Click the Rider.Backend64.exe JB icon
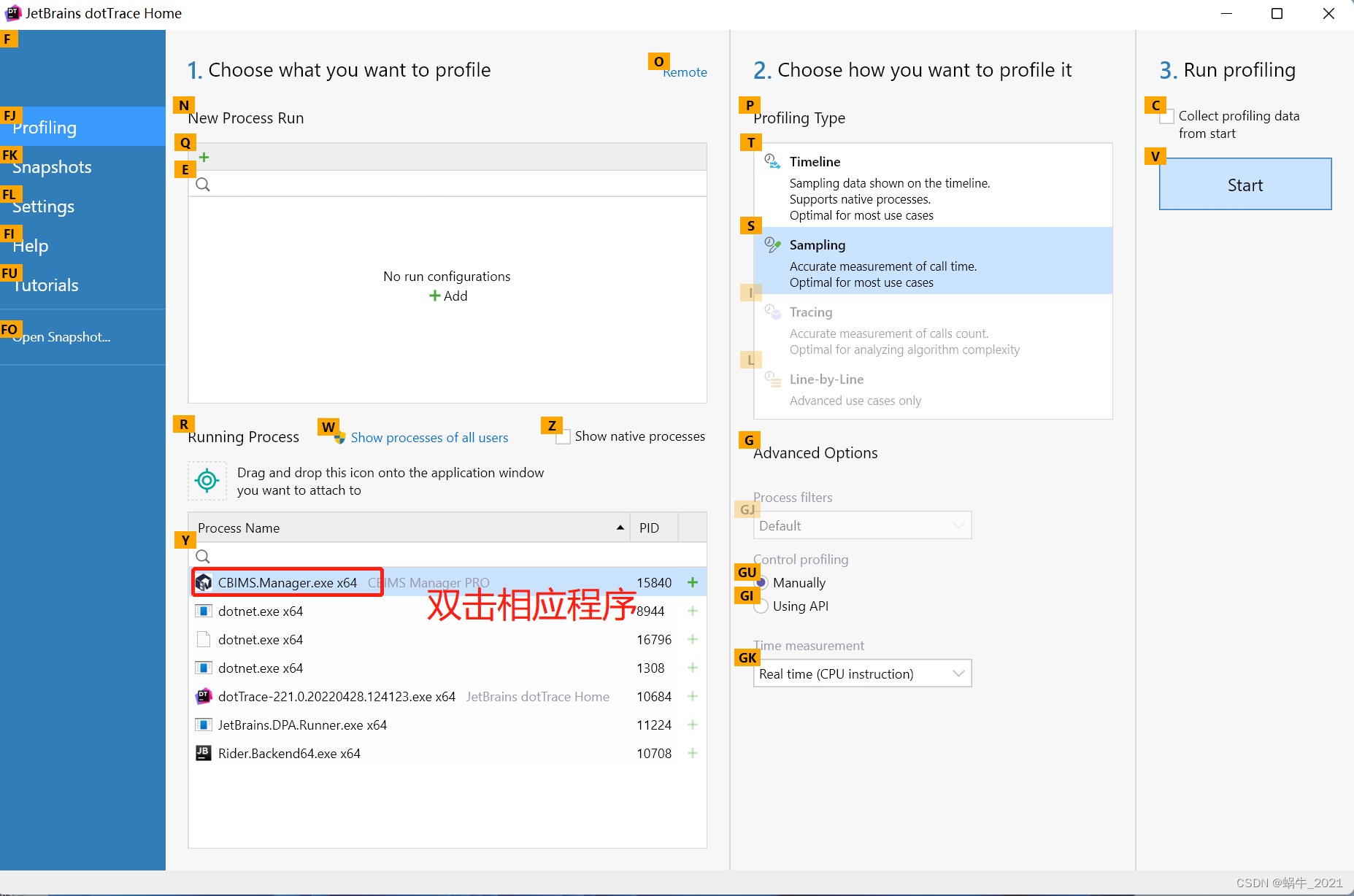This screenshot has height=896, width=1354. (x=204, y=753)
